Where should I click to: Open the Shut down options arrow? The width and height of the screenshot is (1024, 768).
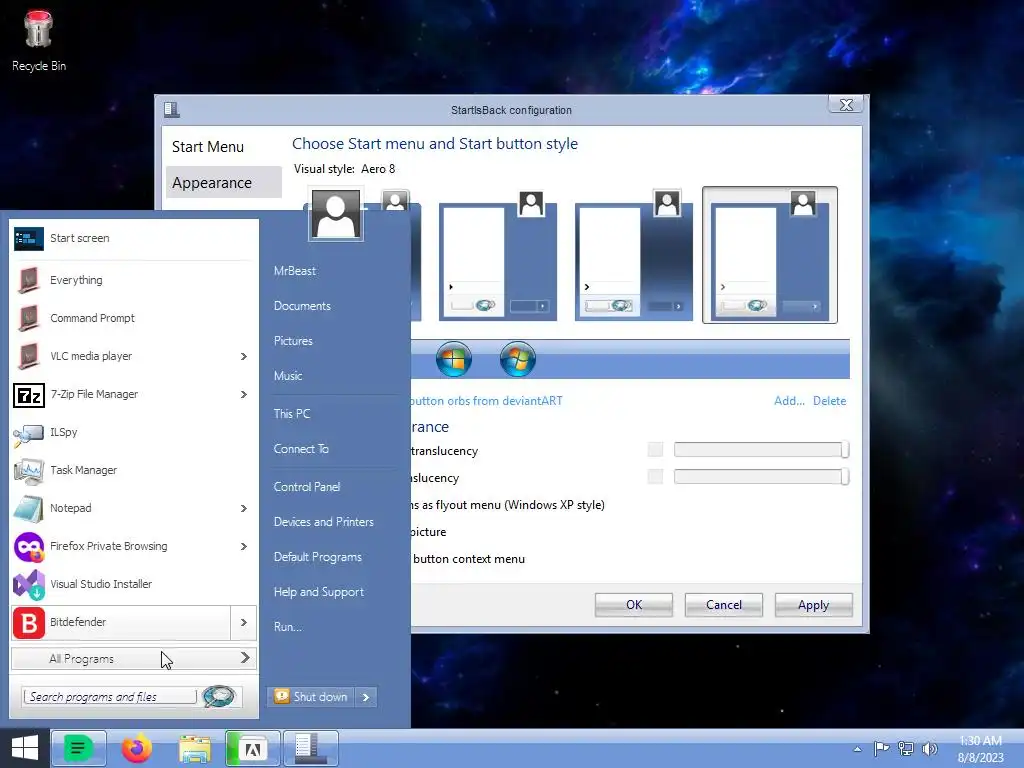(x=366, y=697)
